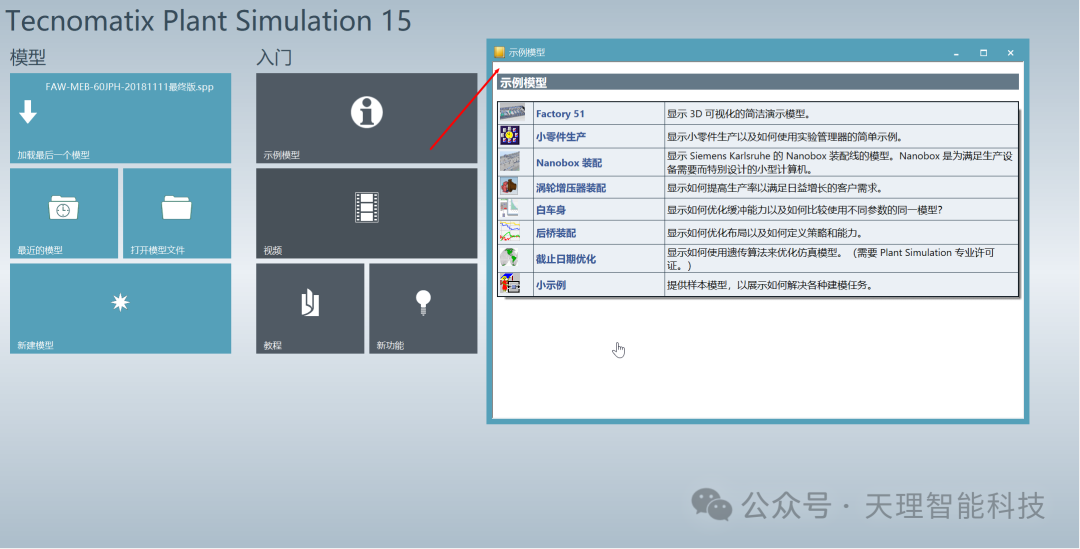Open the Factory 51 example link
This screenshot has height=549, width=1080.
coord(560,114)
